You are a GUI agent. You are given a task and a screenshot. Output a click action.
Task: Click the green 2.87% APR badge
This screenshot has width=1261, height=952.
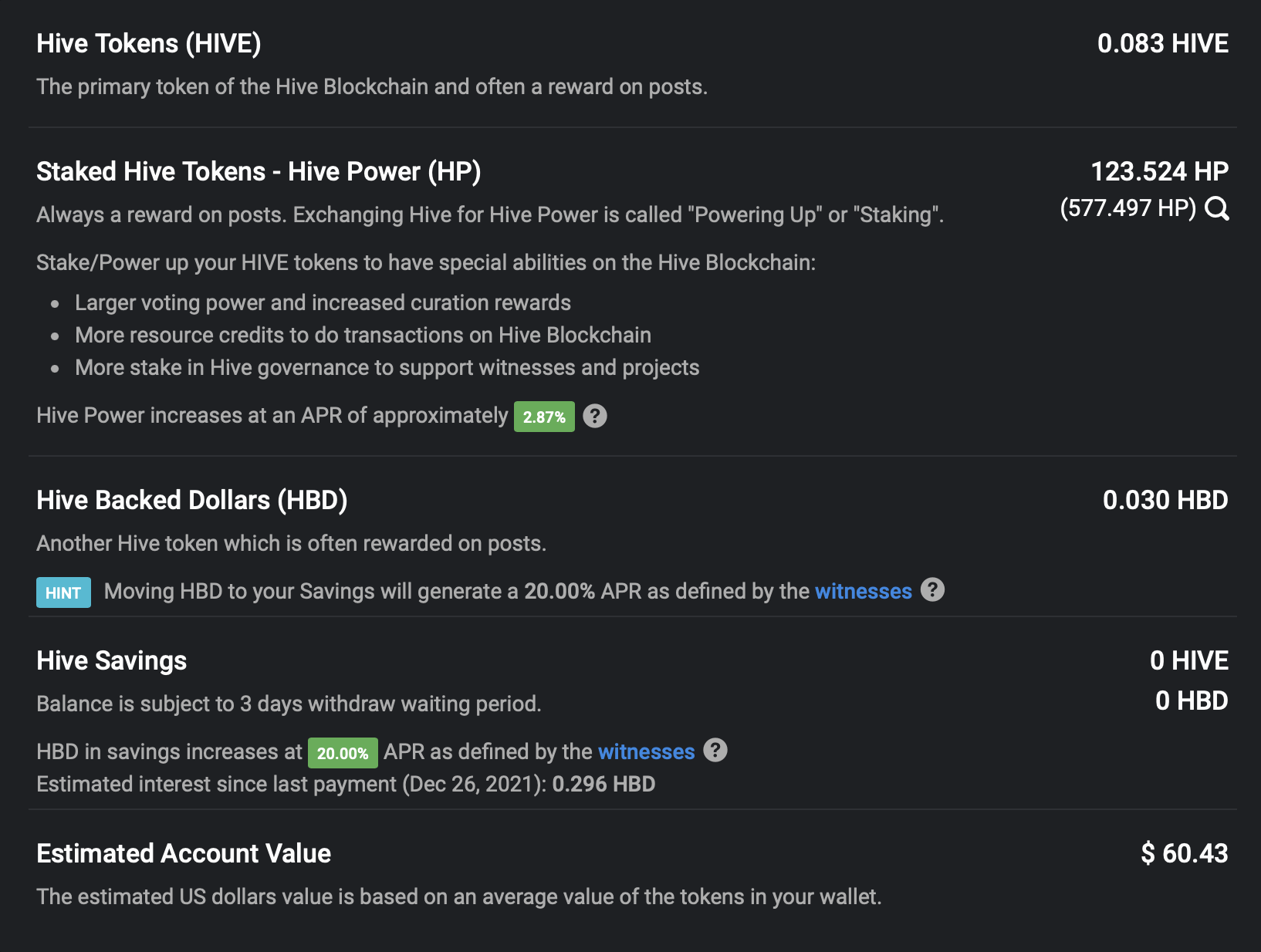tap(544, 417)
